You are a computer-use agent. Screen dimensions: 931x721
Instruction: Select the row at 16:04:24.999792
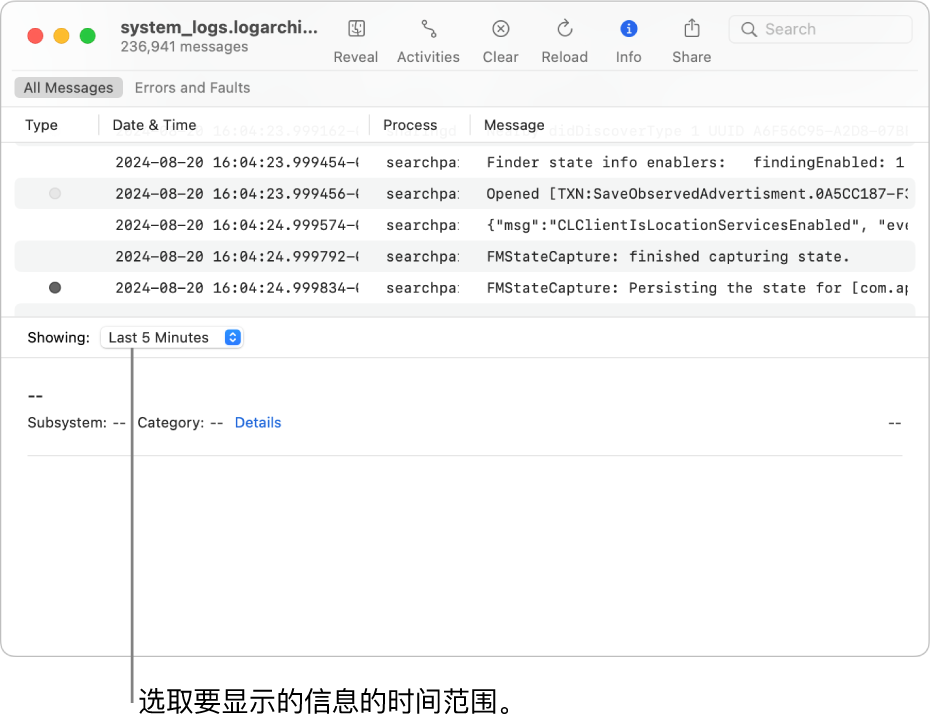(x=464, y=257)
